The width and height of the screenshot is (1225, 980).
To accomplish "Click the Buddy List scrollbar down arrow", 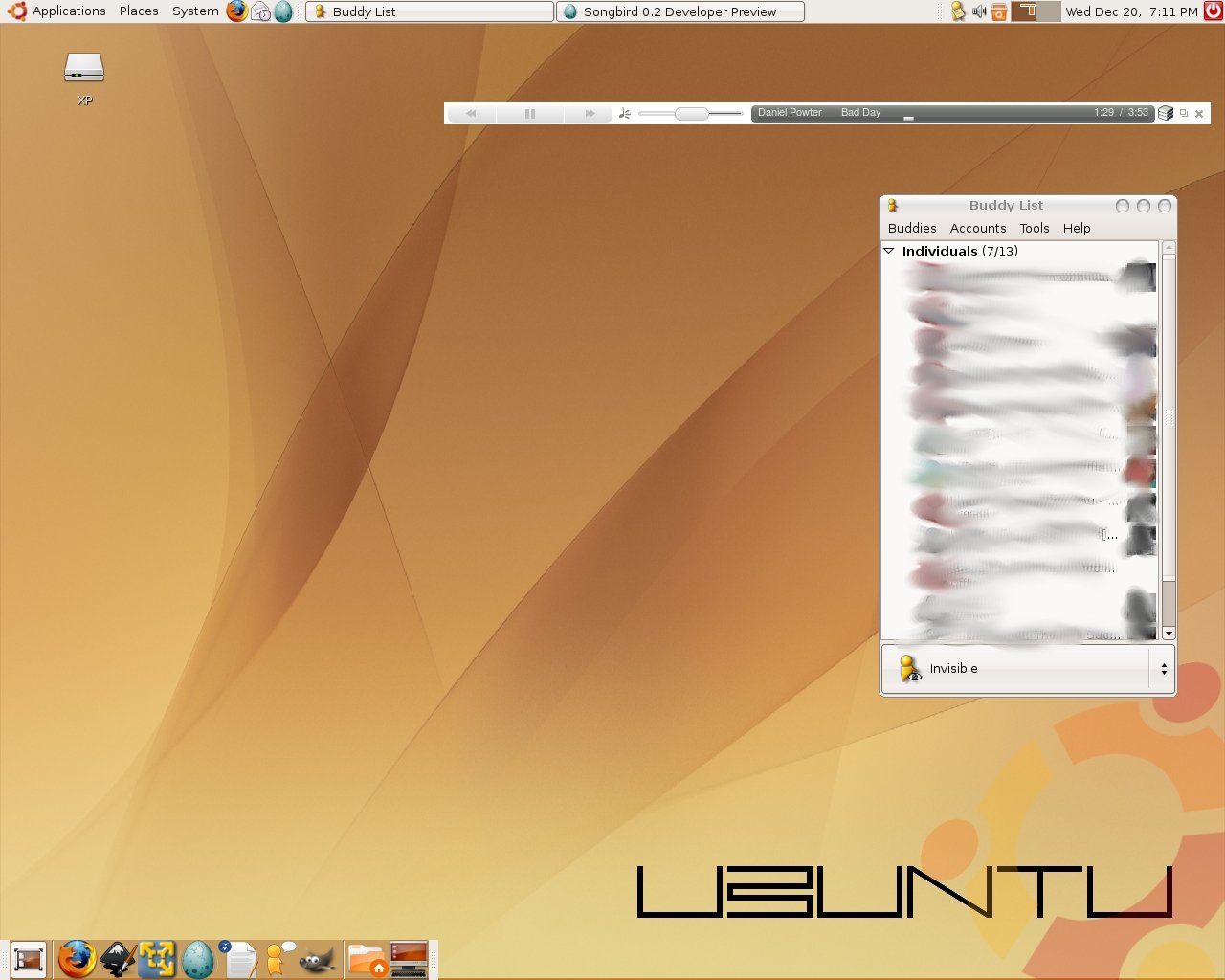I will [x=1169, y=634].
